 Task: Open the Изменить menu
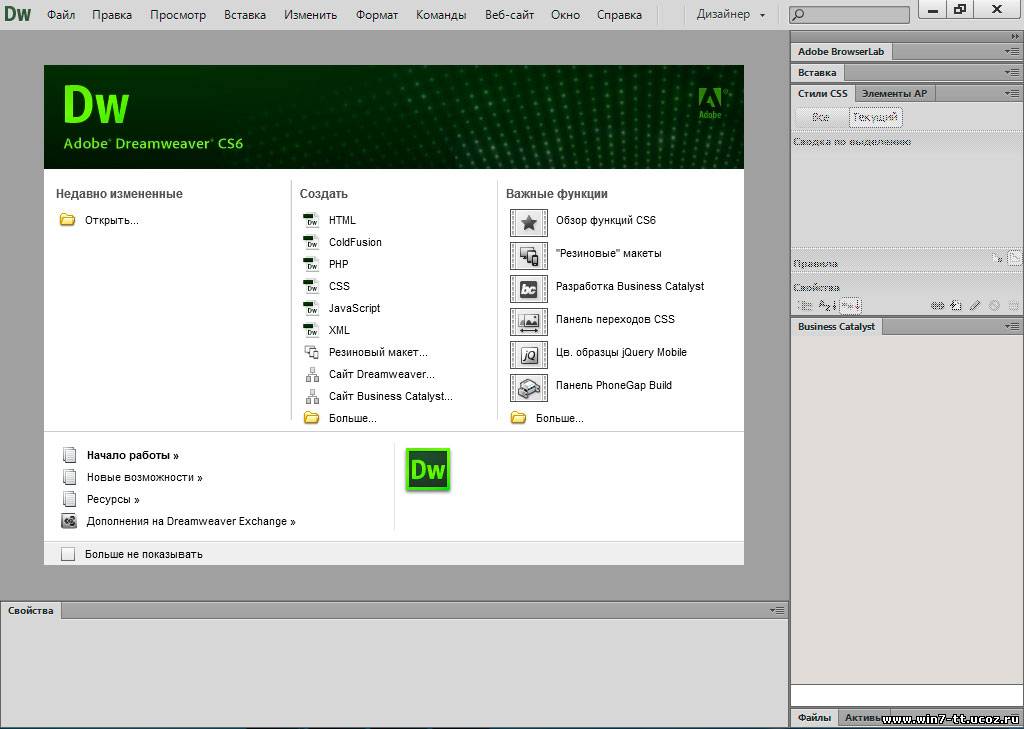tap(311, 14)
